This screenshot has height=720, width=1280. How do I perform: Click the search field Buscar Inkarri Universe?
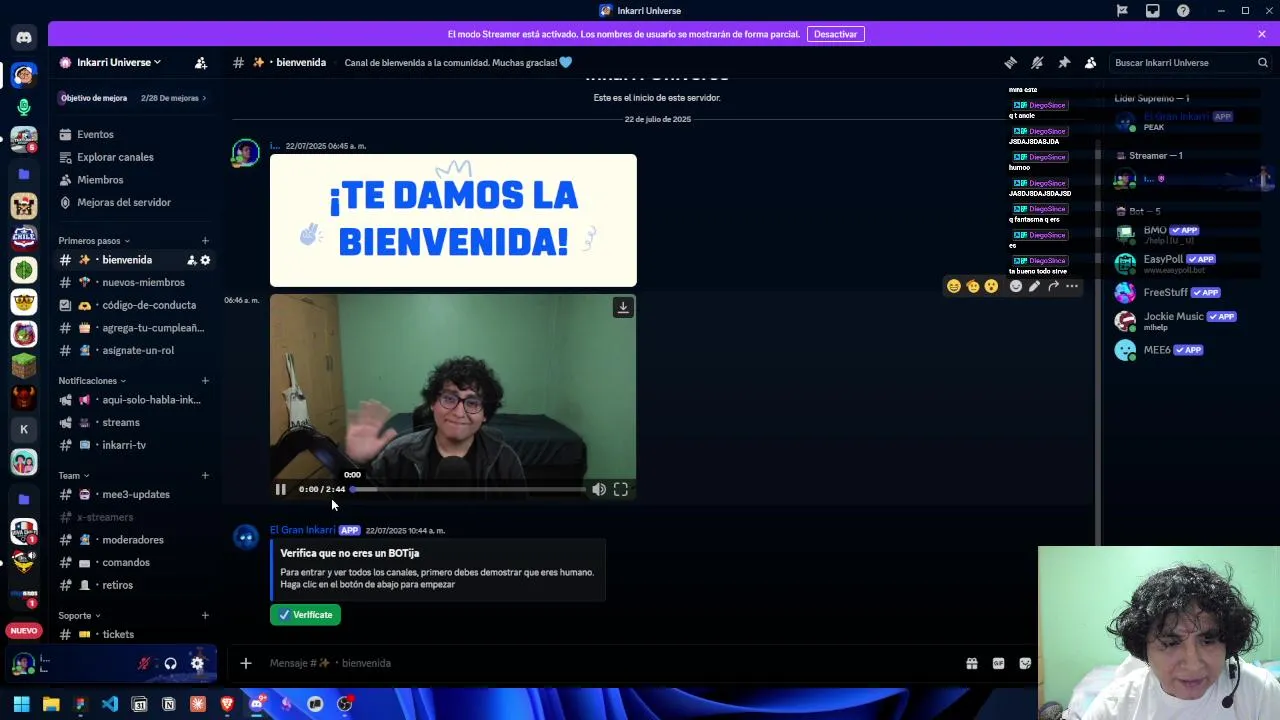click(1190, 62)
